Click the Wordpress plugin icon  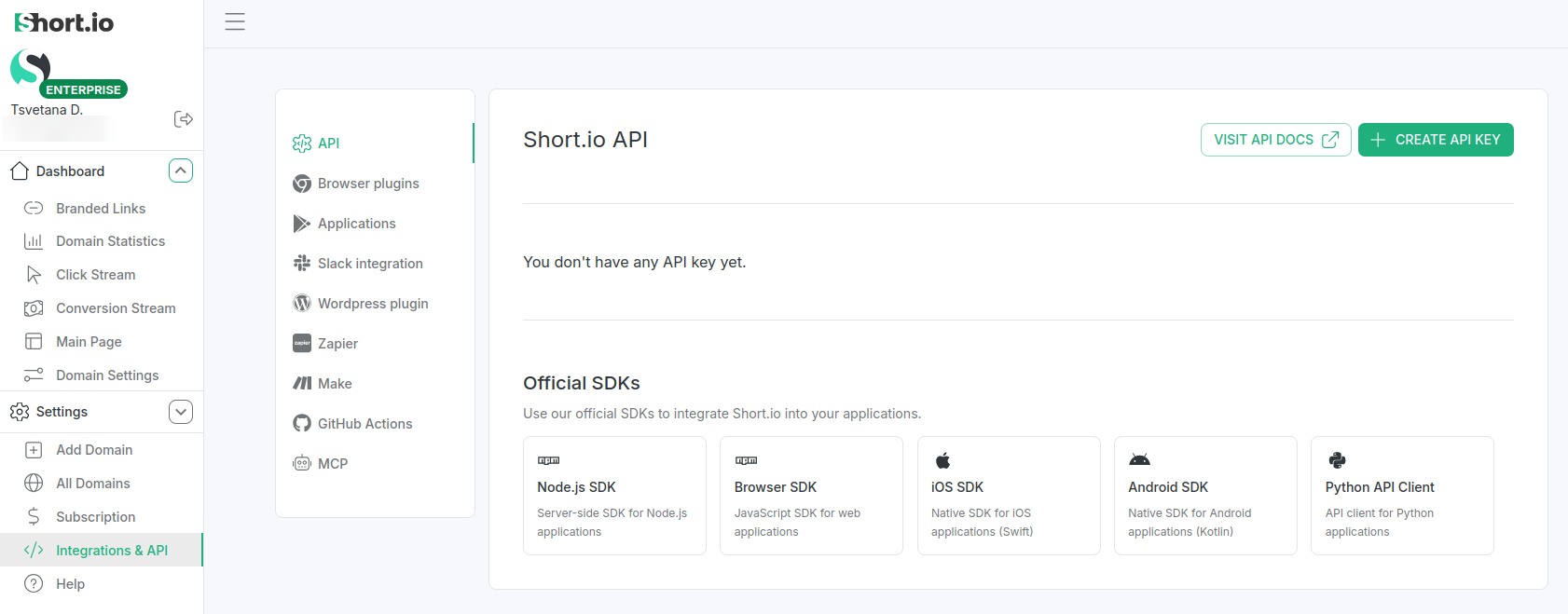[302, 304]
